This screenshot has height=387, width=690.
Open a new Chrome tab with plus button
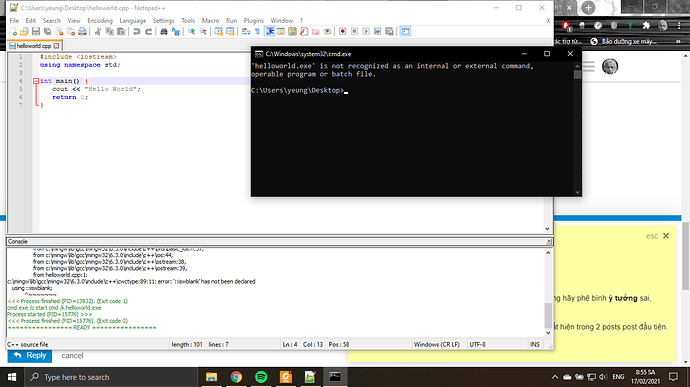(x=588, y=7)
